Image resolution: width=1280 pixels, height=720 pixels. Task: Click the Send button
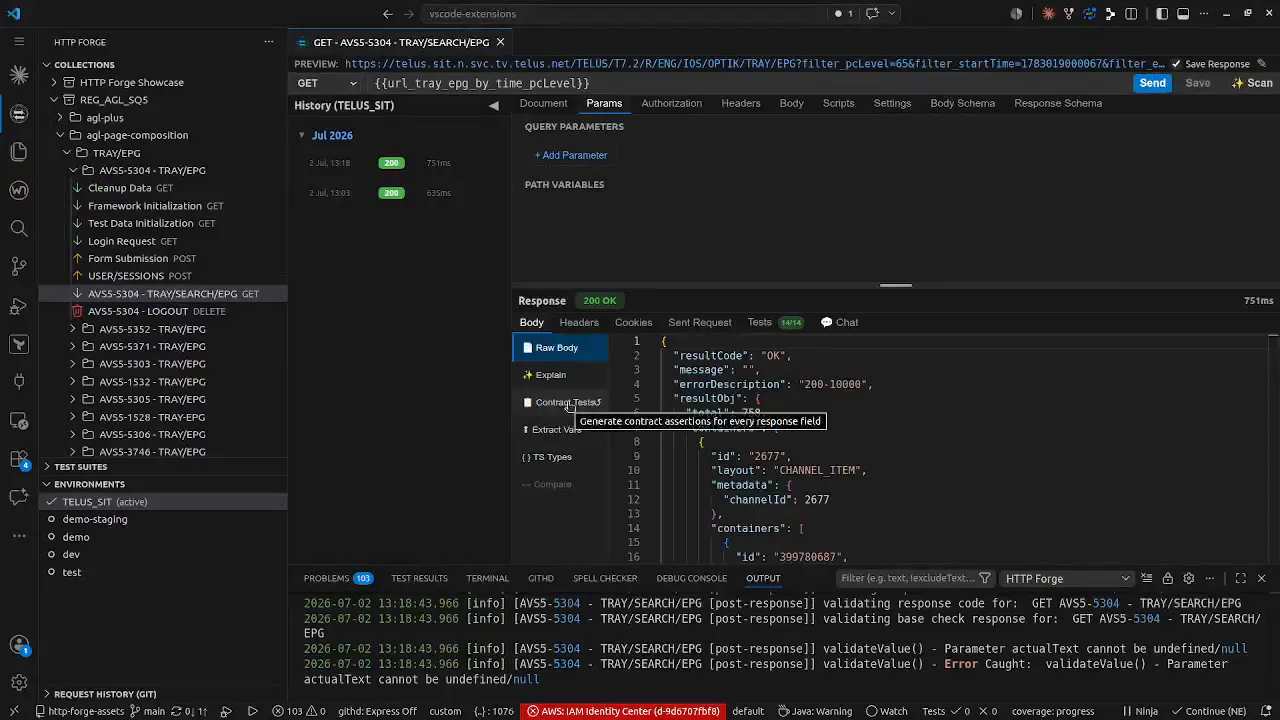click(x=1152, y=83)
